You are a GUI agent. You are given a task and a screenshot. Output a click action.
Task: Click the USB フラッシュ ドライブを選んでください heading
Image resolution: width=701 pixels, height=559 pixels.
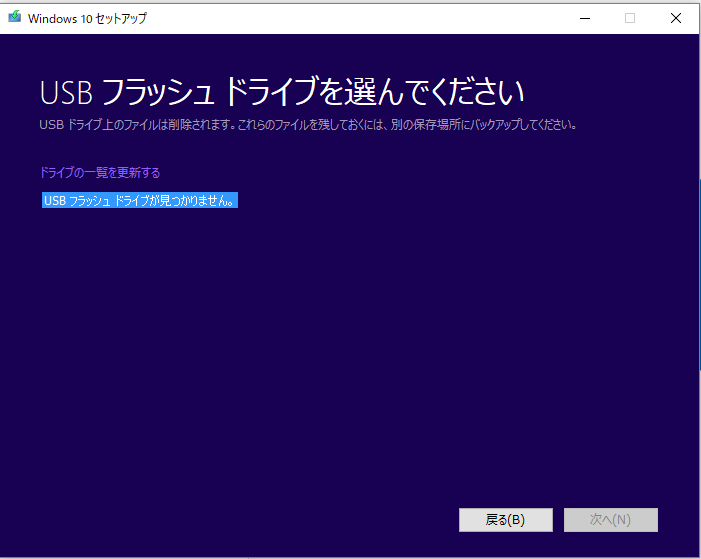(x=282, y=92)
